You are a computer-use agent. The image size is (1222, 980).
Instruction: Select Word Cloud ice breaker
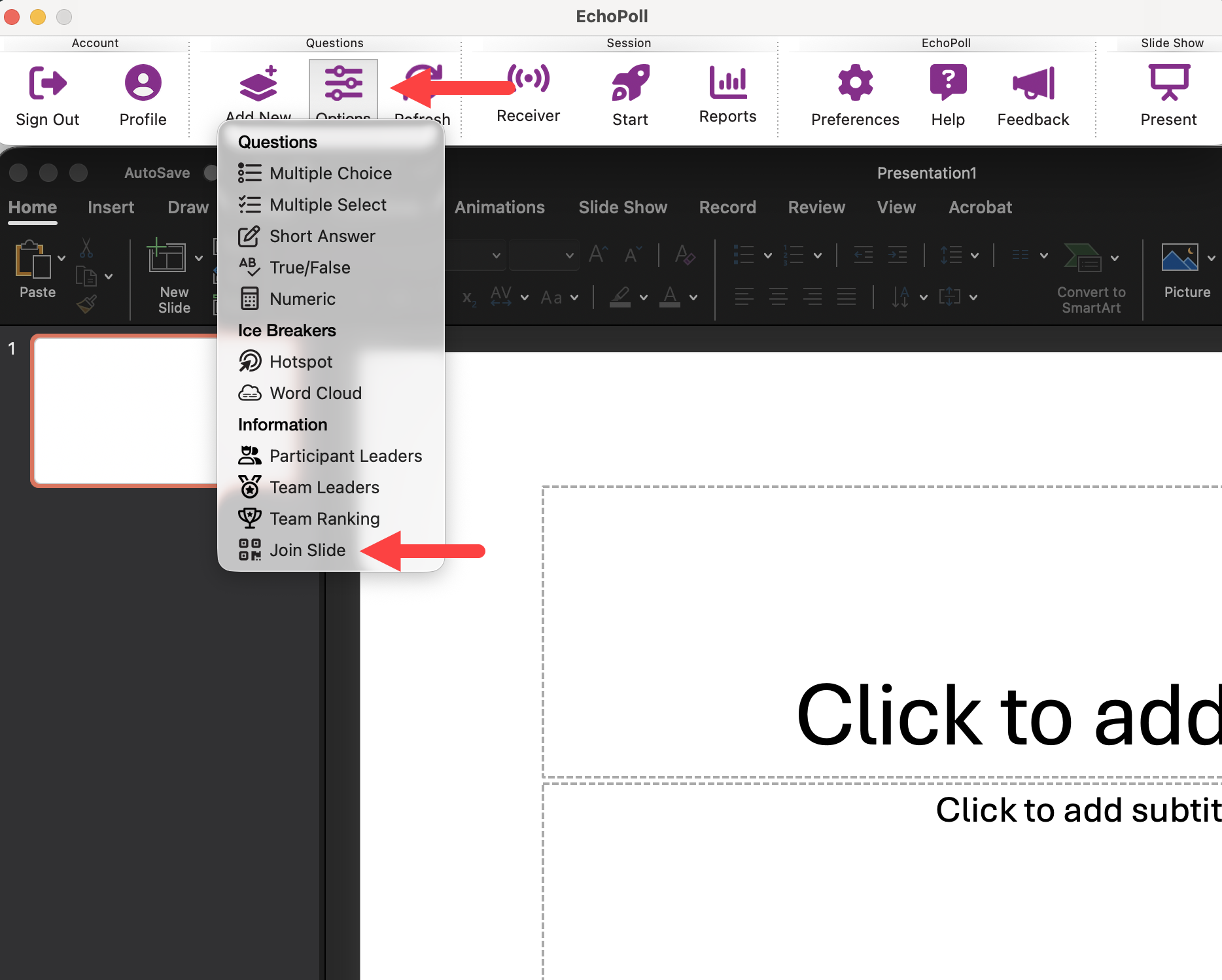pyautogui.click(x=331, y=393)
